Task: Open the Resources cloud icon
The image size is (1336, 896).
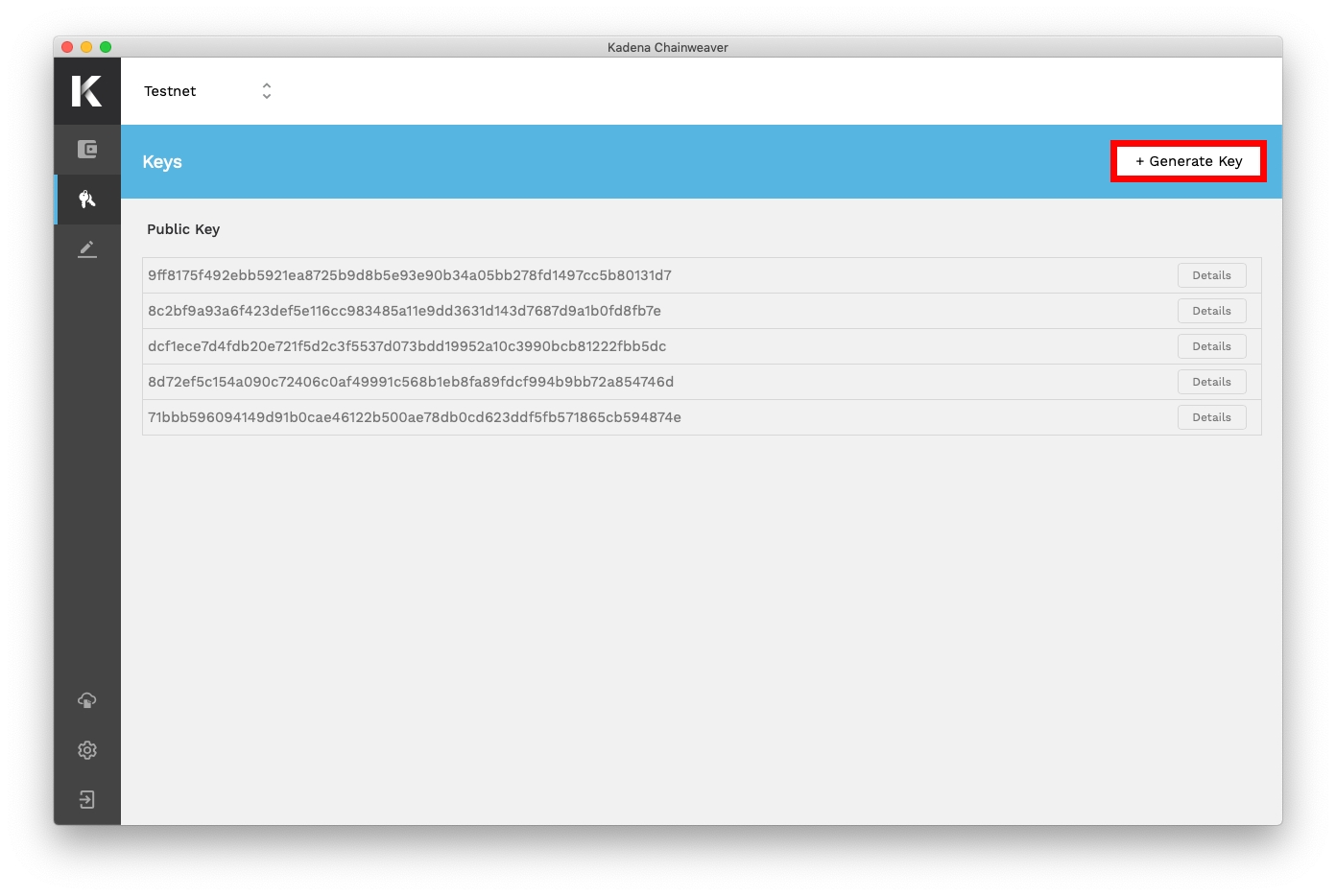Action: [x=87, y=700]
